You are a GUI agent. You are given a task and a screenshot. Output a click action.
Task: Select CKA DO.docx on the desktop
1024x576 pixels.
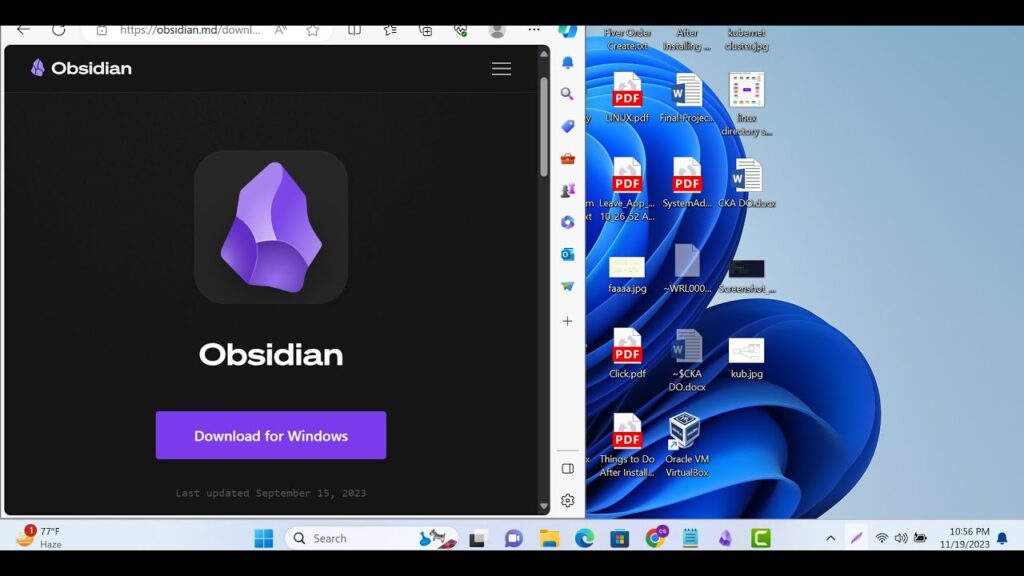coord(746,183)
